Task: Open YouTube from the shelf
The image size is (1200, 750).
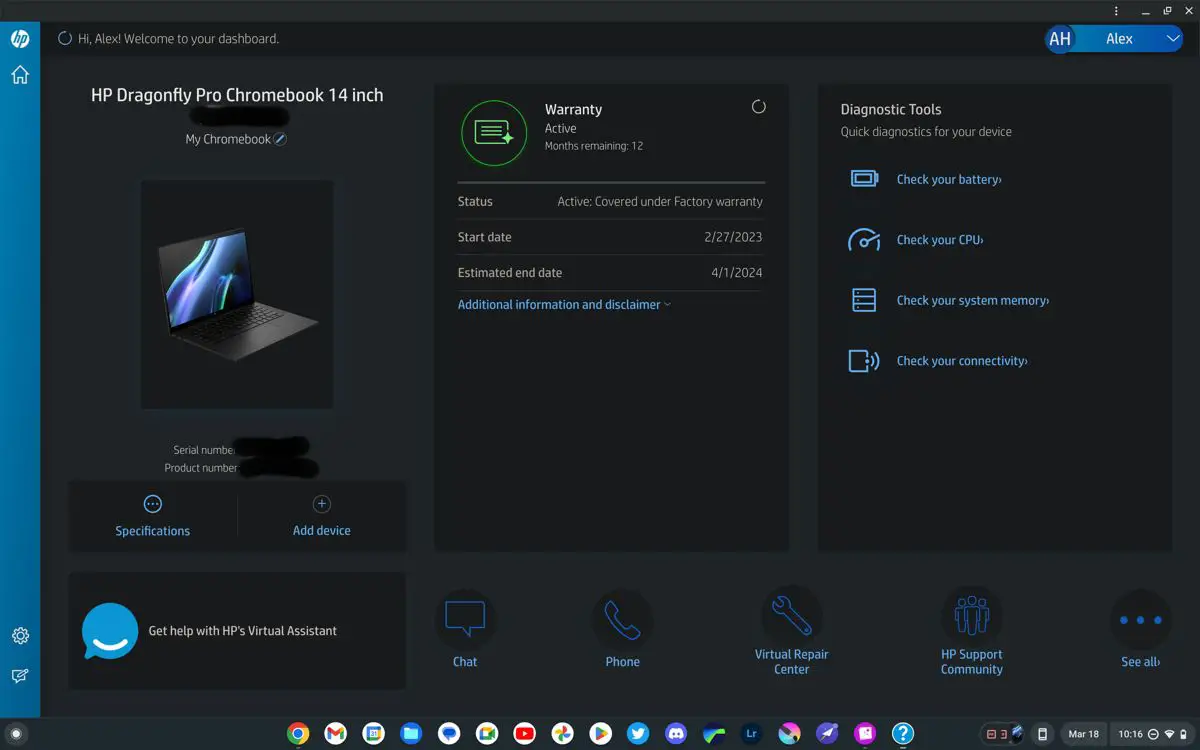Action: (524, 734)
